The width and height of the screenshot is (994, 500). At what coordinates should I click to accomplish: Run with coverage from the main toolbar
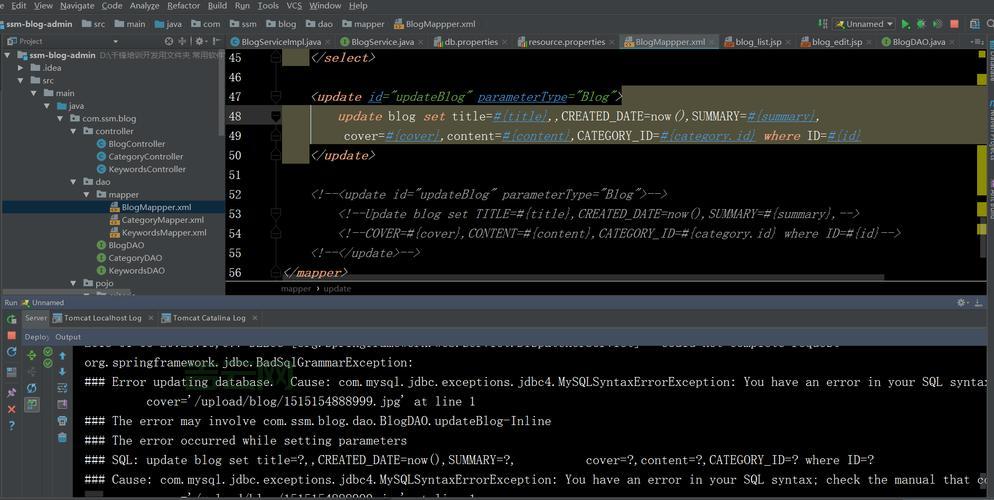tap(937, 24)
